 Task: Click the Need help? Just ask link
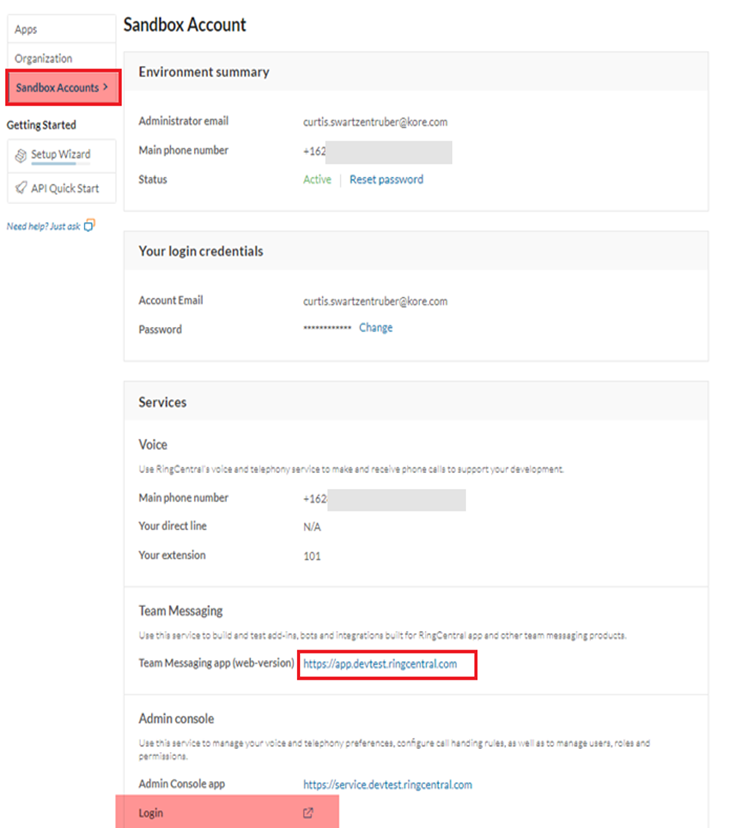pos(43,226)
